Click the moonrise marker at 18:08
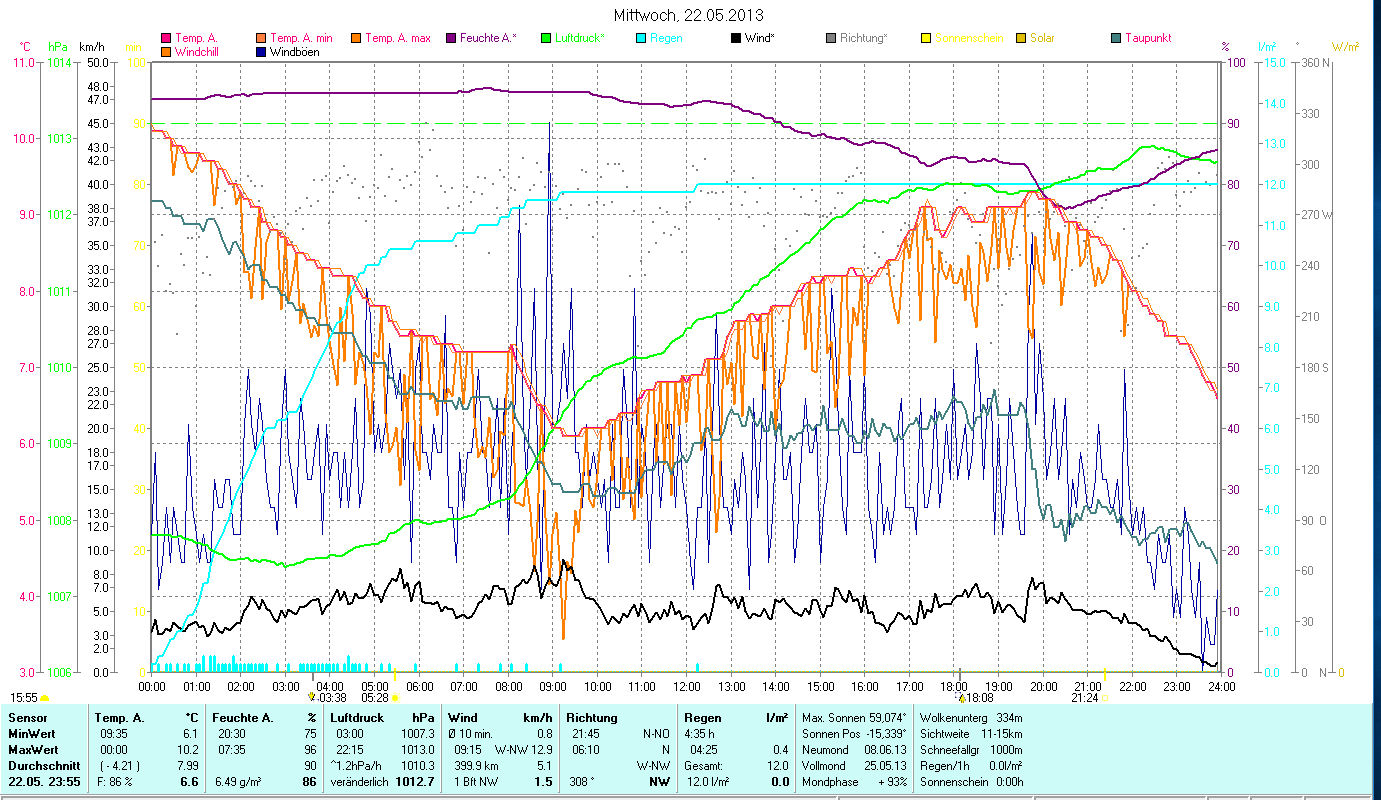The height and width of the screenshot is (800, 1381). click(961, 697)
